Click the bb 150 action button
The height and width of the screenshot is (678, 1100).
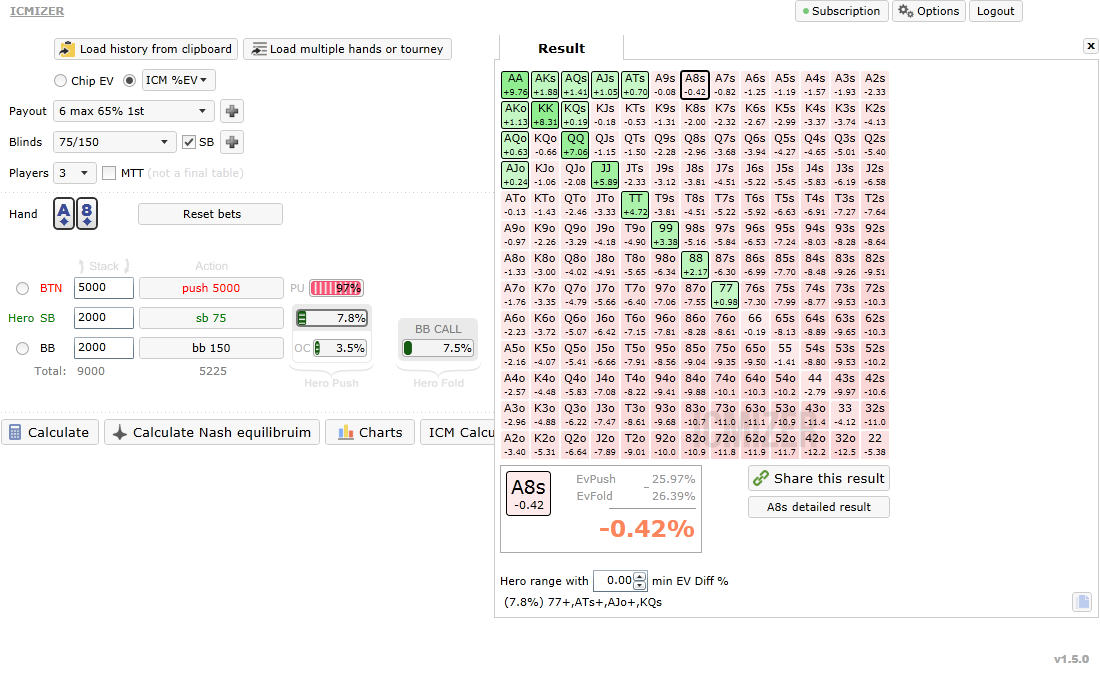[x=211, y=348]
